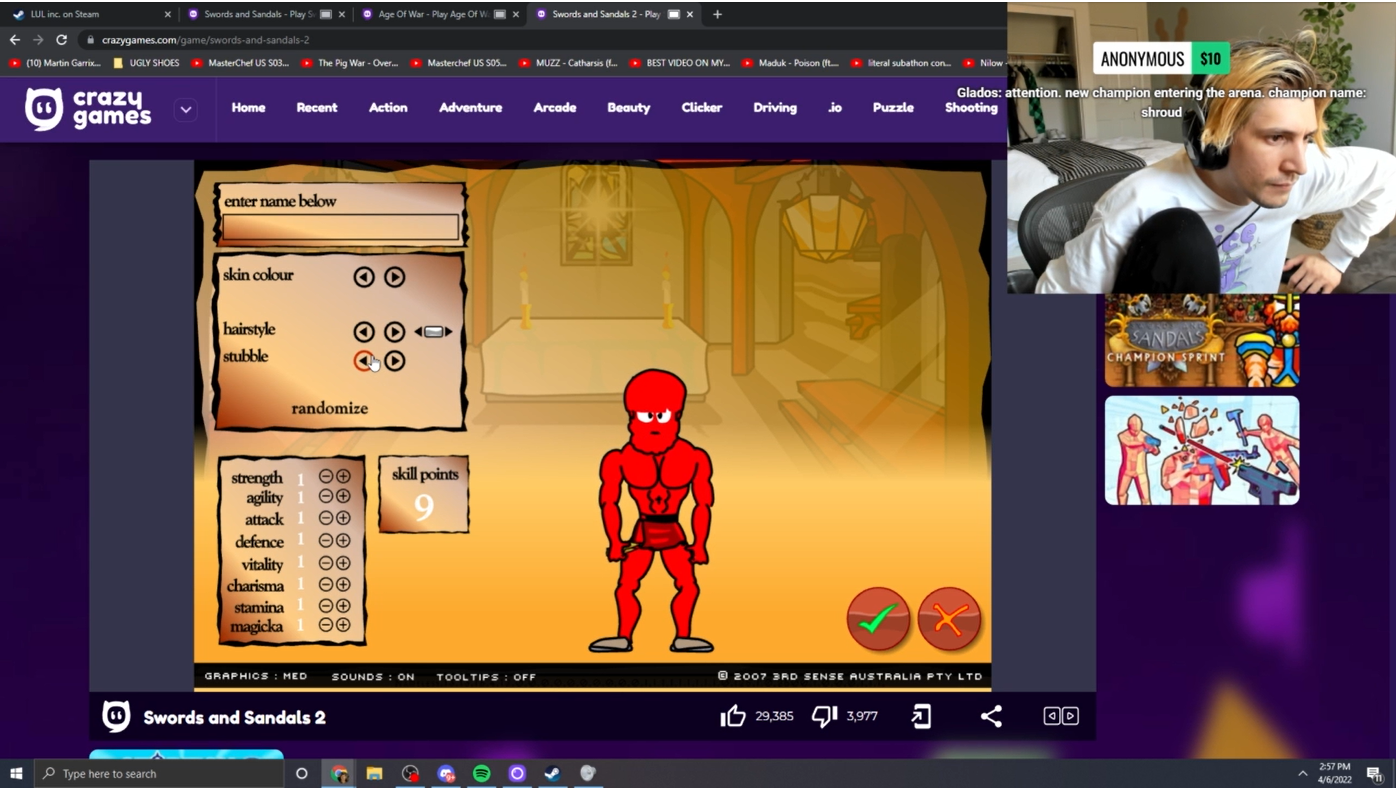The image size is (1396, 788).
Task: Click the taskbar search box
Action: pos(159,773)
